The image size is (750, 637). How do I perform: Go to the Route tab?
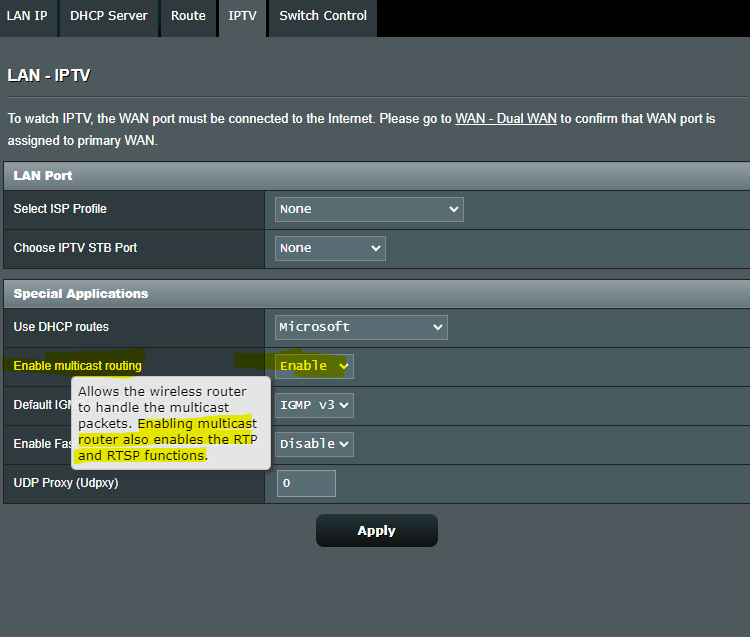coord(188,16)
